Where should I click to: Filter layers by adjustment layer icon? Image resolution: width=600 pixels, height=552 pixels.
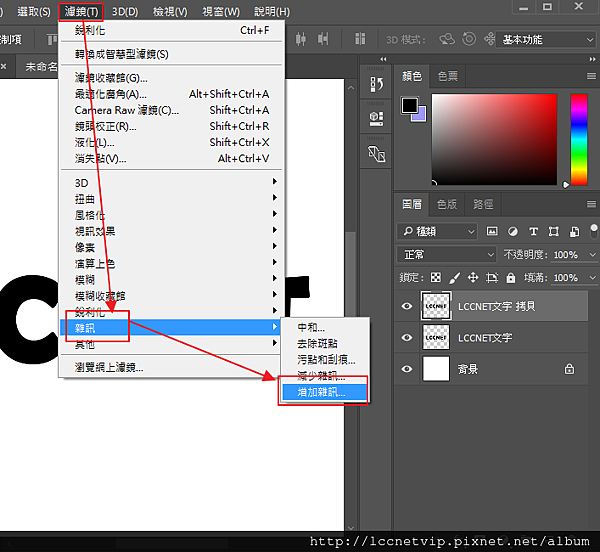pos(513,231)
